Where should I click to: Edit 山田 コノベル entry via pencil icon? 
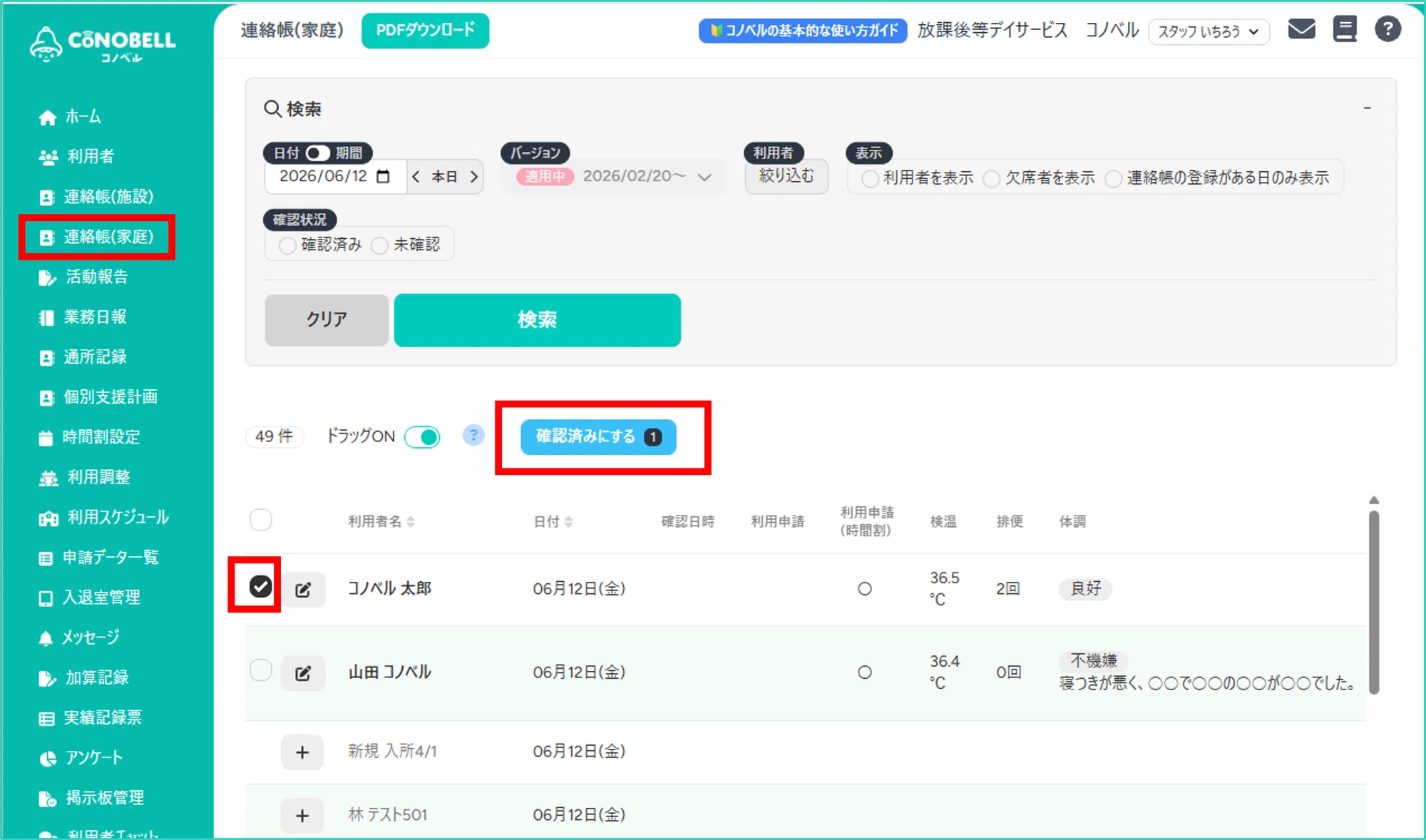(x=303, y=672)
